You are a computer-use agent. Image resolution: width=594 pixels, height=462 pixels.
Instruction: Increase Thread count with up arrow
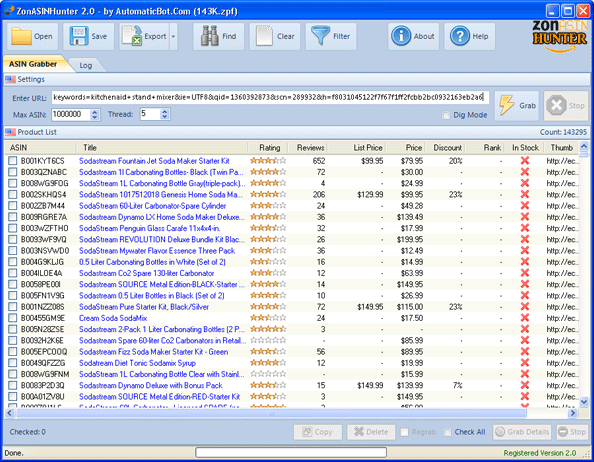[x=164, y=112]
